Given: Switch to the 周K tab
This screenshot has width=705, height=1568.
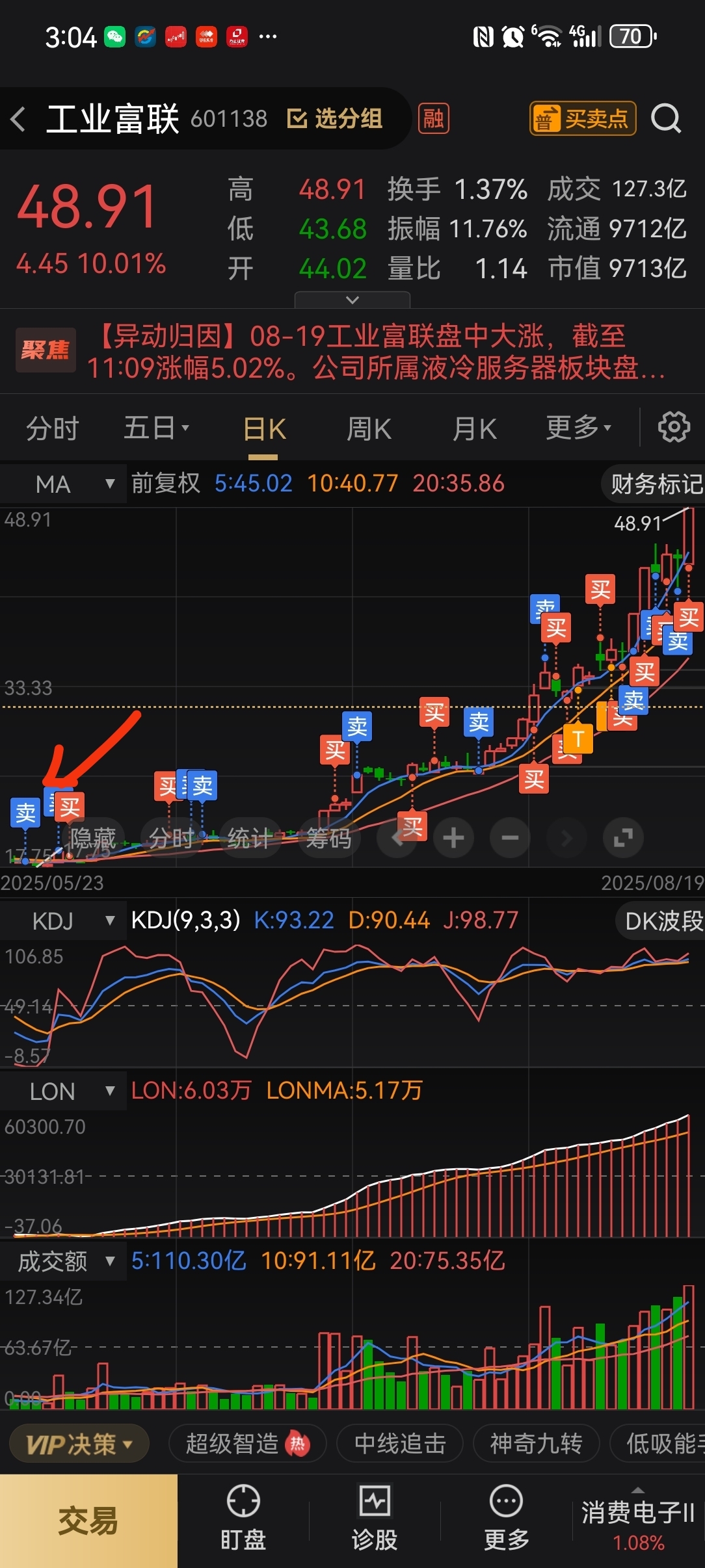Looking at the screenshot, I should click(369, 429).
